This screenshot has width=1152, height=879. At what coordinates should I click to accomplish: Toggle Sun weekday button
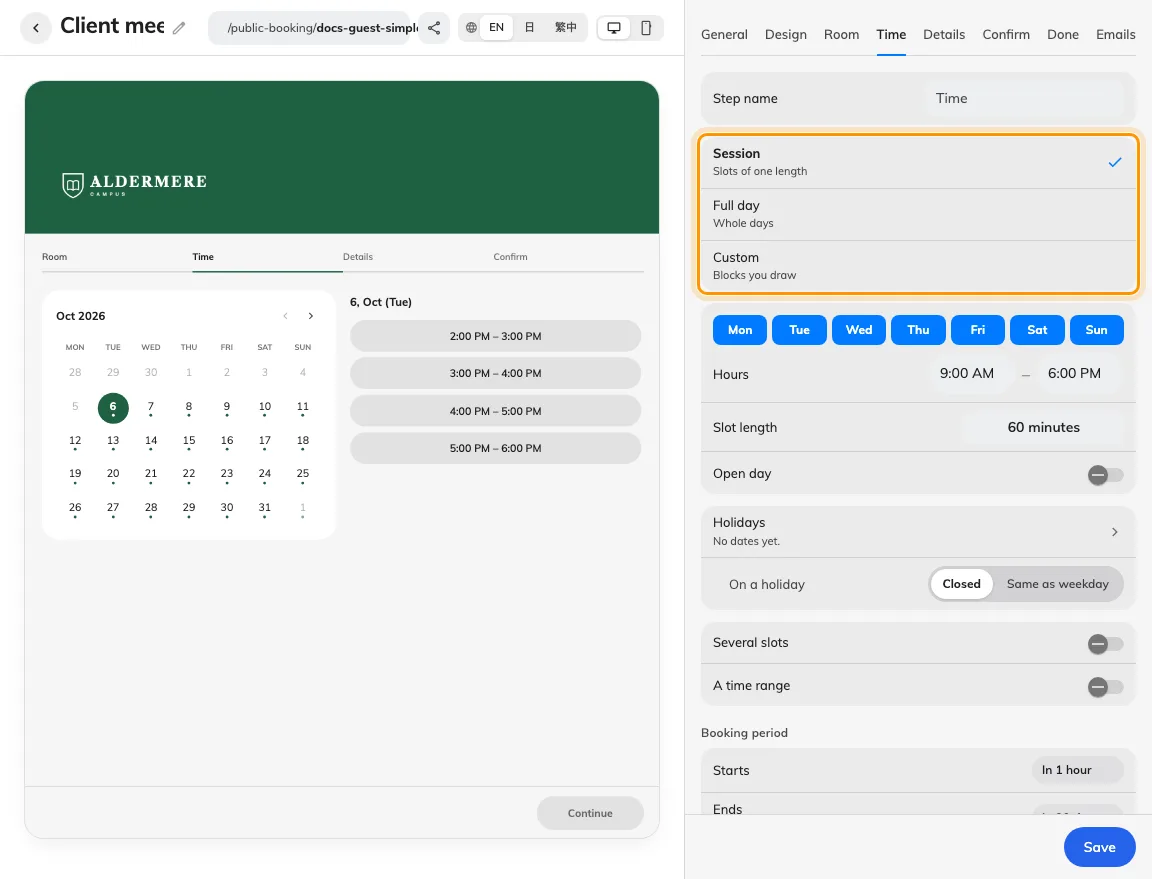pyautogui.click(x=1097, y=330)
